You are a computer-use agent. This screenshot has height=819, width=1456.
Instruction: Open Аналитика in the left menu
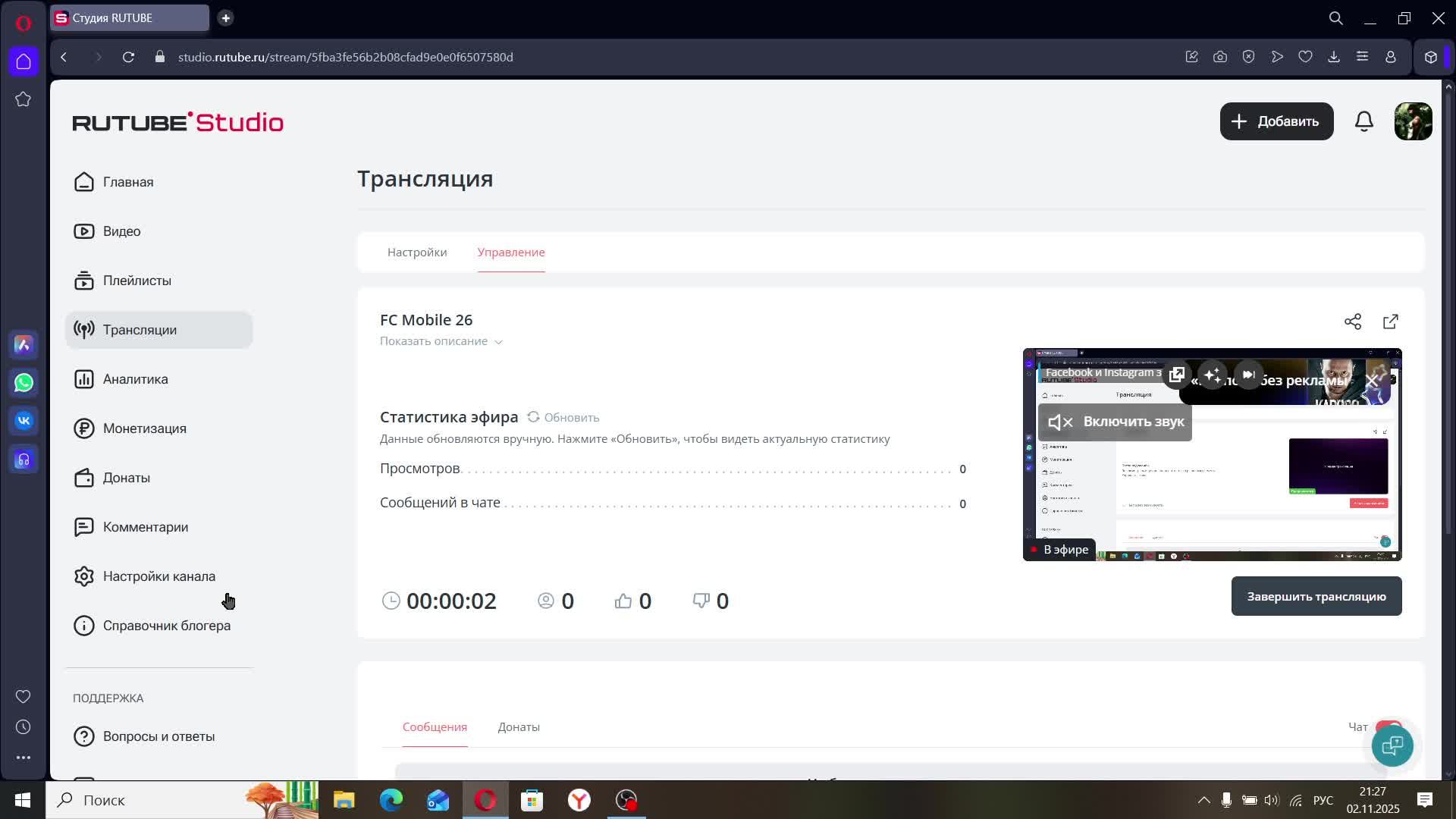[x=135, y=379]
